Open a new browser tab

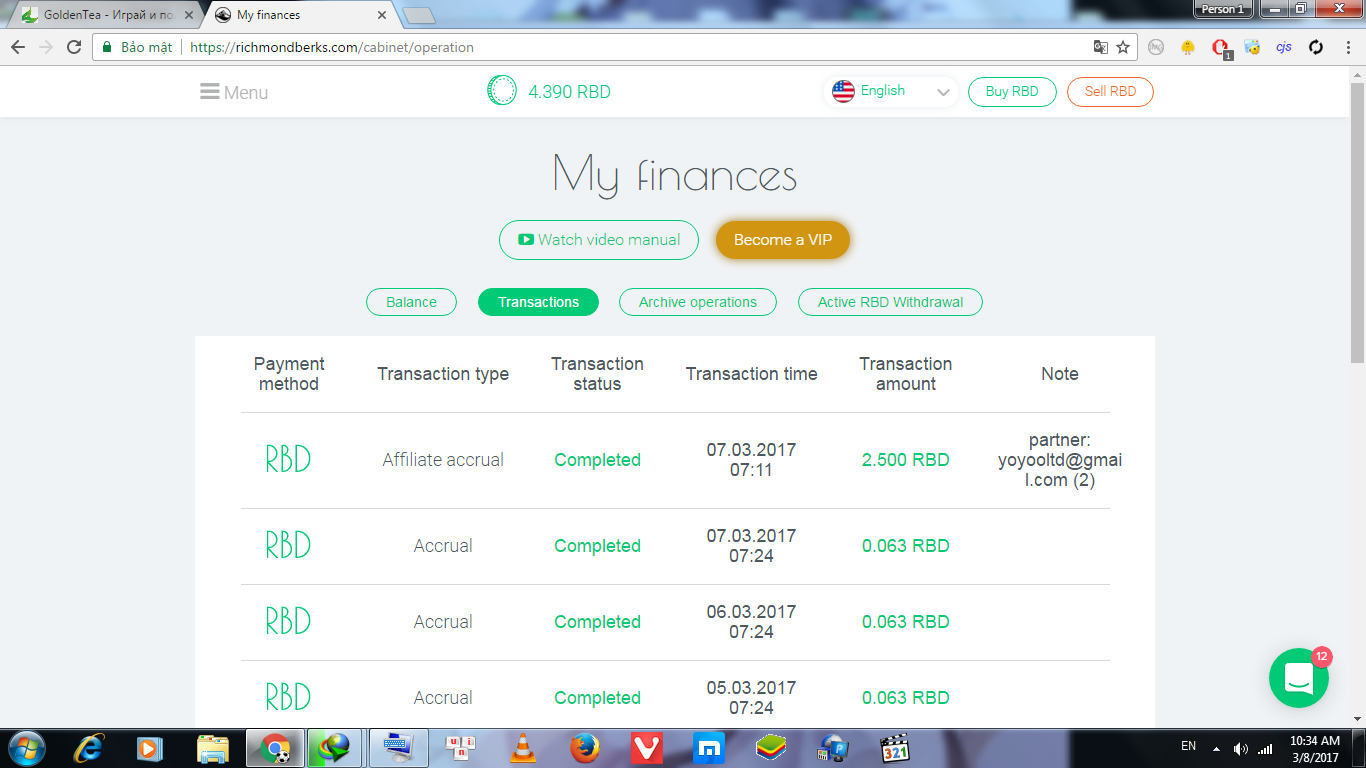click(x=418, y=15)
